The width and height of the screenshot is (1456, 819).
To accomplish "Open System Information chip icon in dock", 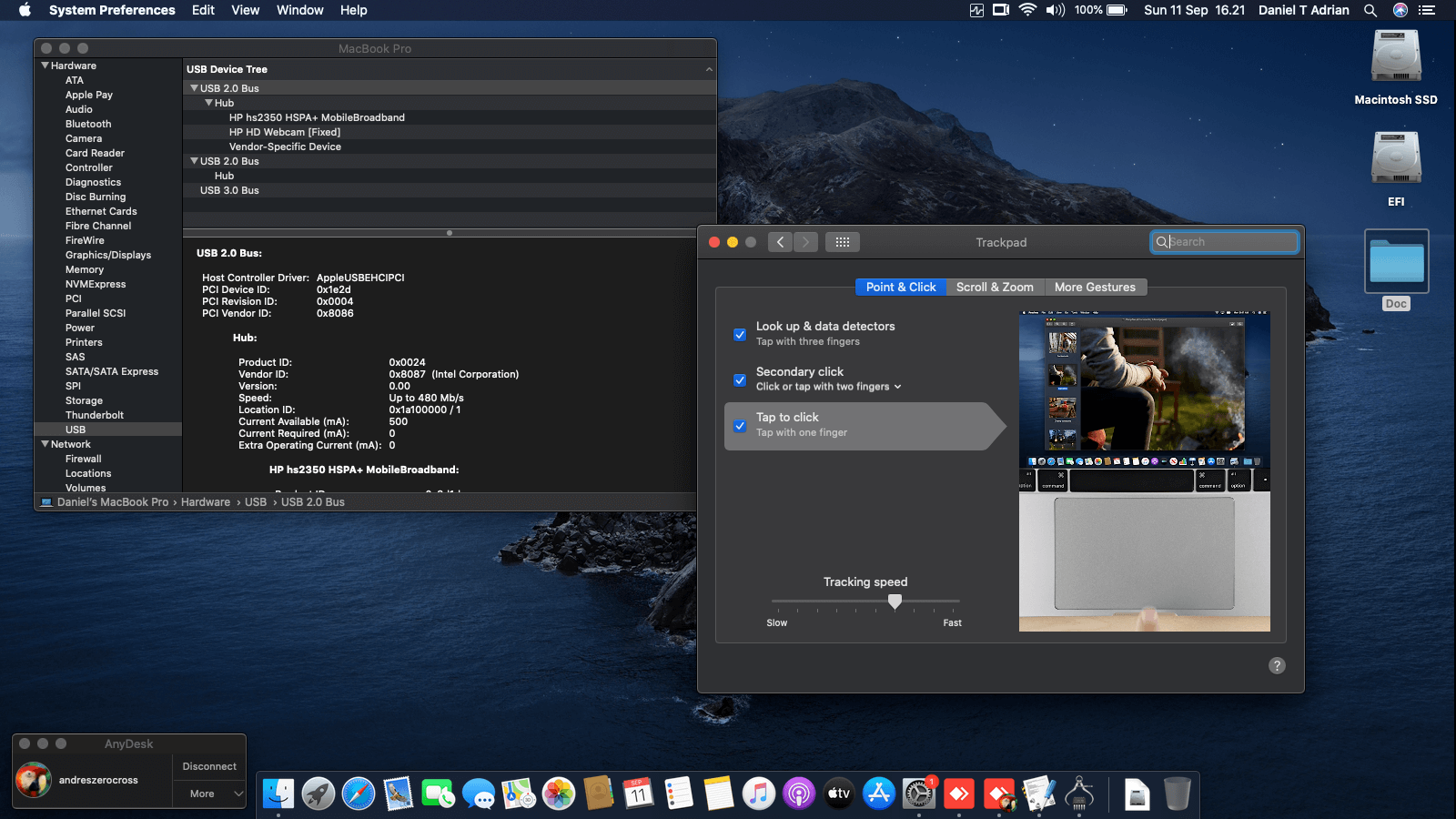I will (1079, 794).
